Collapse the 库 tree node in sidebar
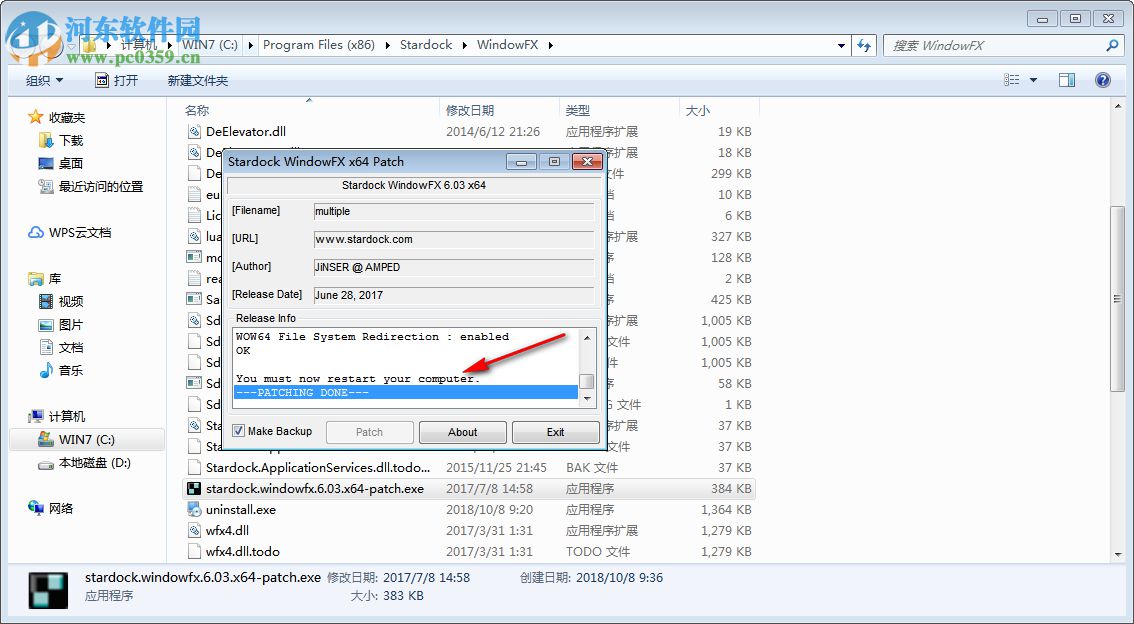Viewport: 1134px width, 624px height. tap(18, 278)
